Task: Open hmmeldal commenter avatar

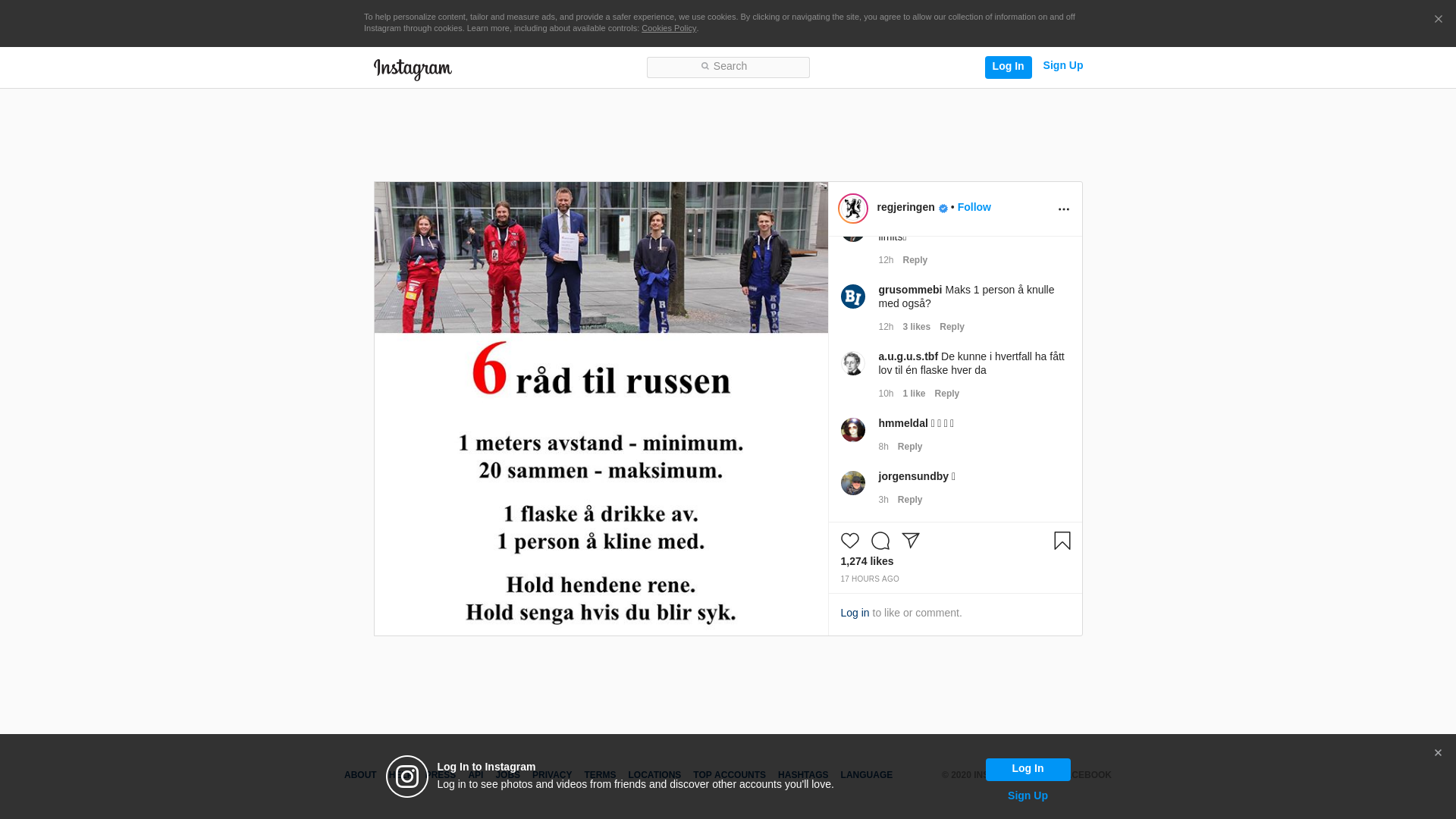Action: coord(853,430)
